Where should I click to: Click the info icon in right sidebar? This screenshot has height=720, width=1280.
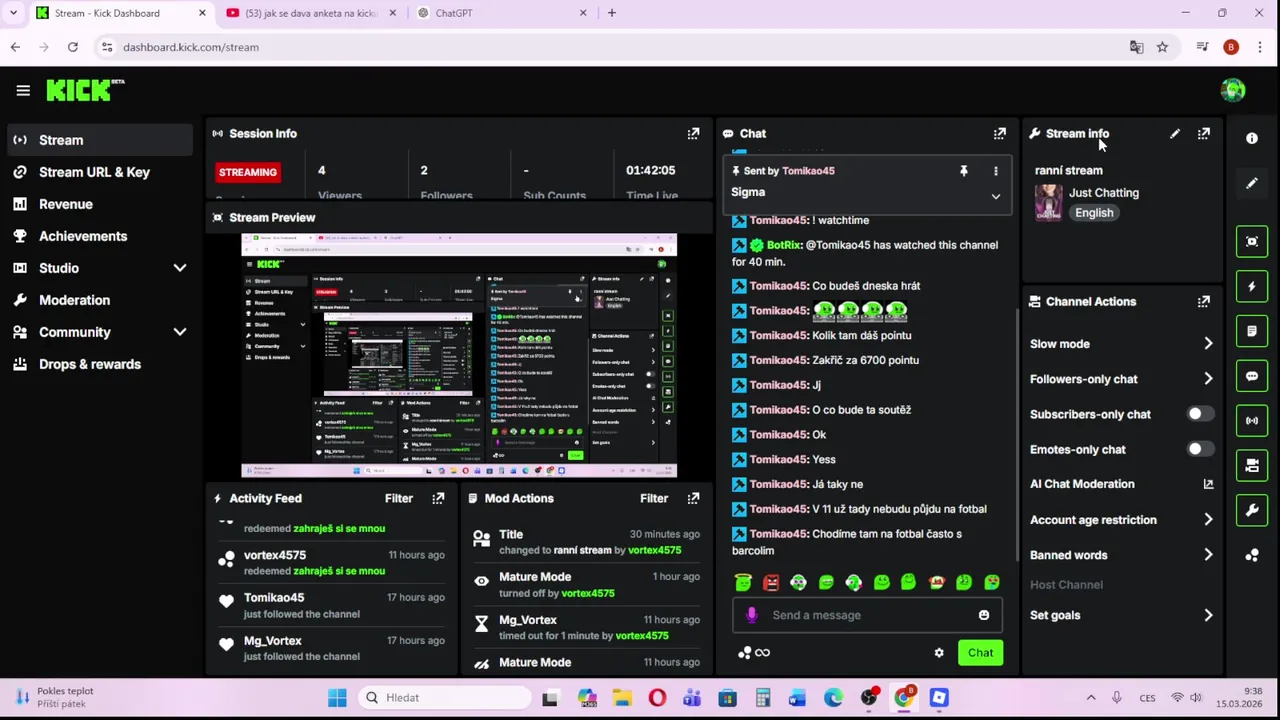1252,139
